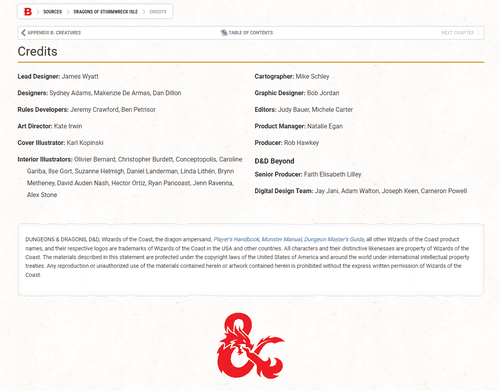The height and width of the screenshot is (391, 500).
Task: Click the D&D Beyond subheading
Action: pos(274,161)
